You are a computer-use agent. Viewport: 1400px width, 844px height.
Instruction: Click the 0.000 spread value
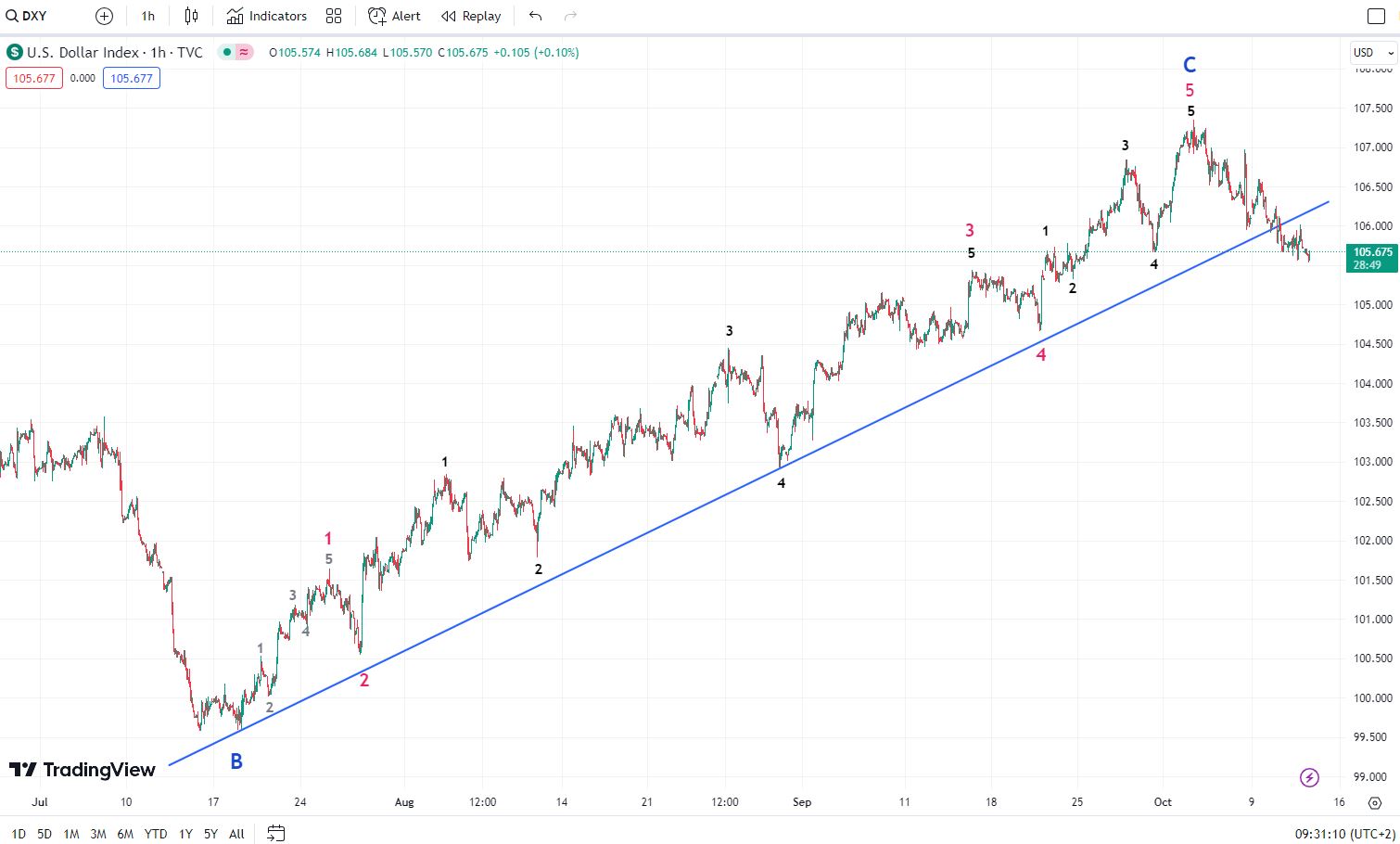[x=83, y=79]
